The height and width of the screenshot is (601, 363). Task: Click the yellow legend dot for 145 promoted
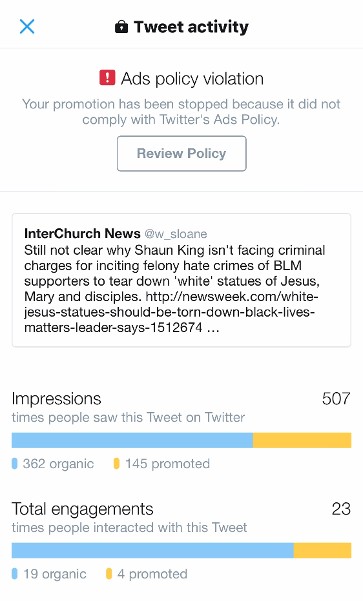(x=117, y=464)
